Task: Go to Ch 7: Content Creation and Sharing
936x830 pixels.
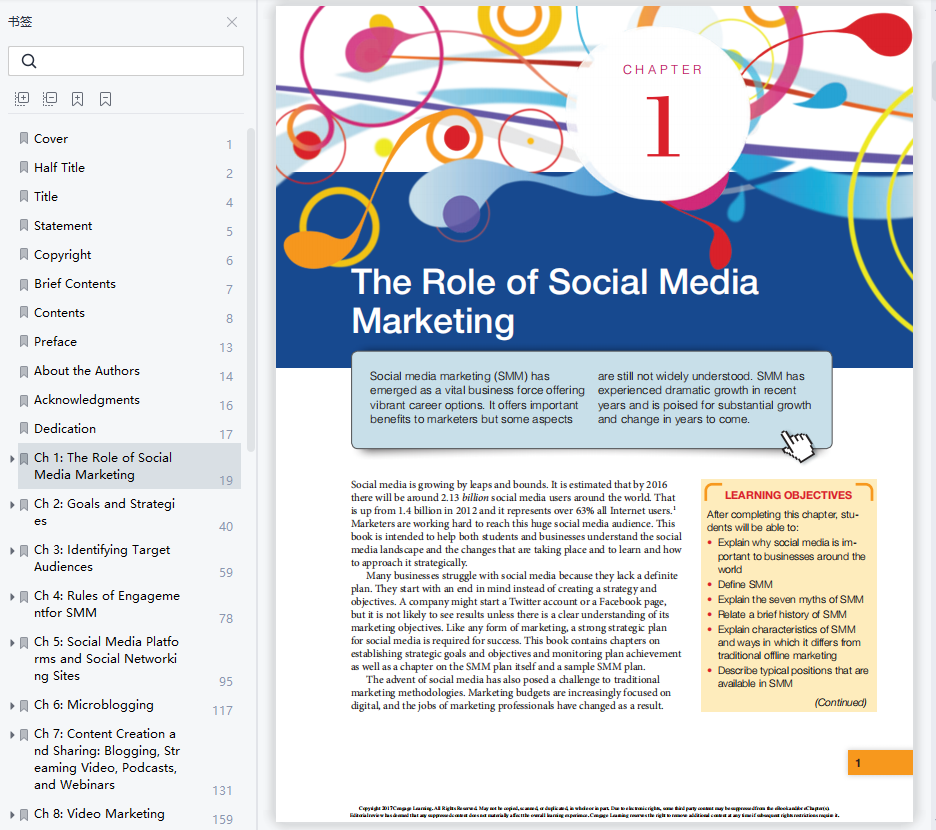Action: (x=107, y=760)
